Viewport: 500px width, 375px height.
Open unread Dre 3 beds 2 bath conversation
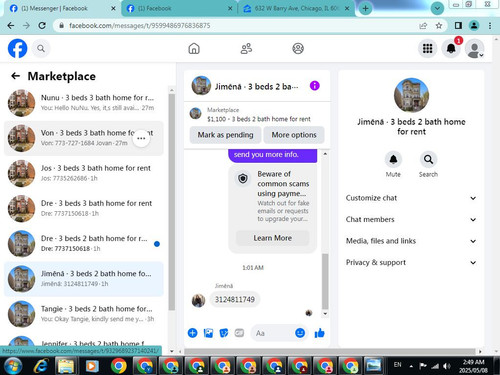coord(83,244)
